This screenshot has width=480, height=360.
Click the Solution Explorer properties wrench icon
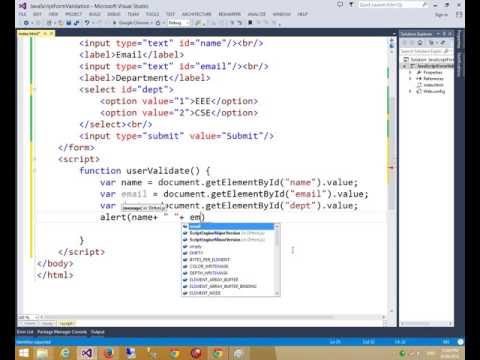click(x=443, y=43)
